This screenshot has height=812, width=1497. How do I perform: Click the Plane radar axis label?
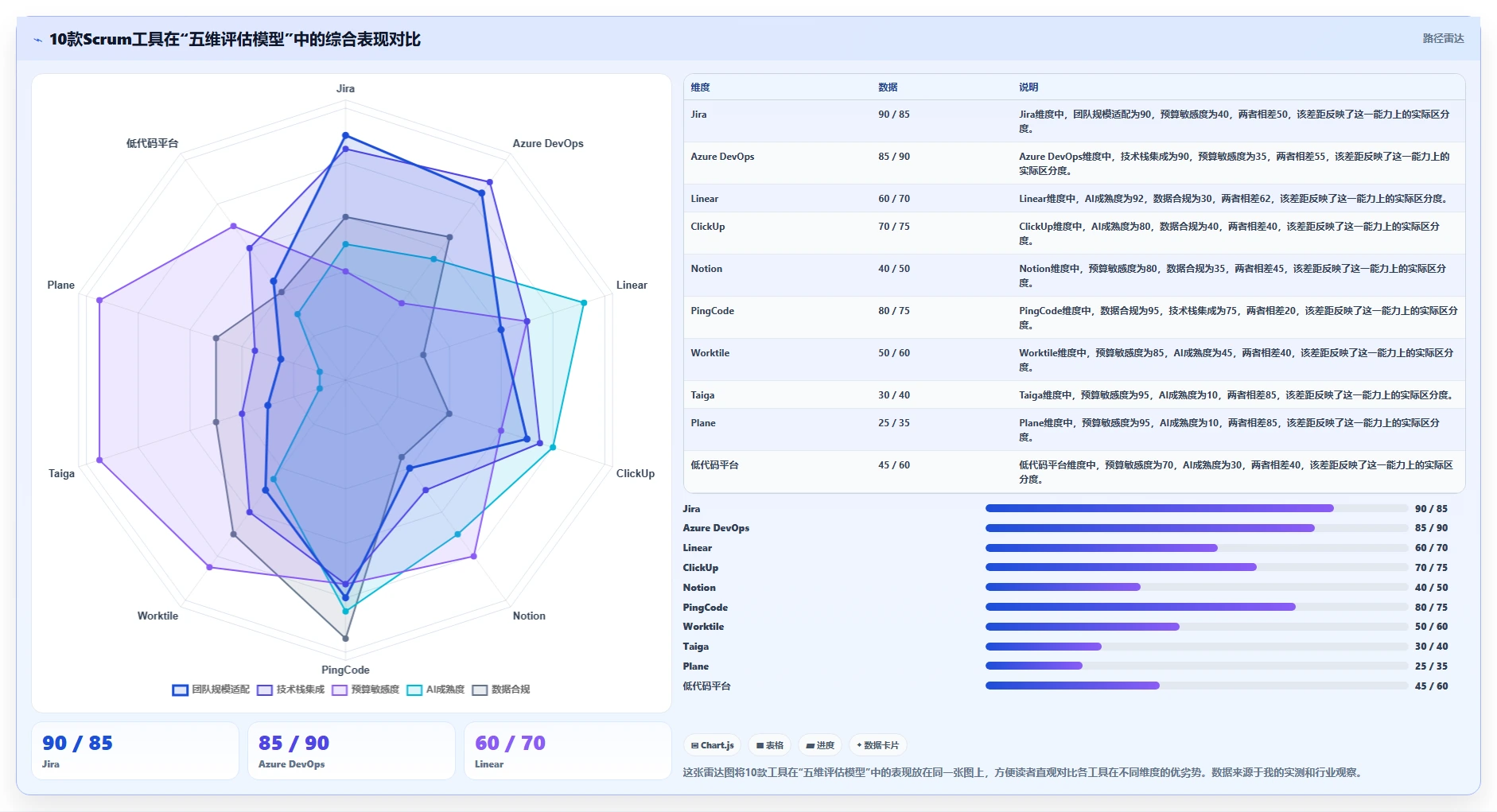pos(60,285)
